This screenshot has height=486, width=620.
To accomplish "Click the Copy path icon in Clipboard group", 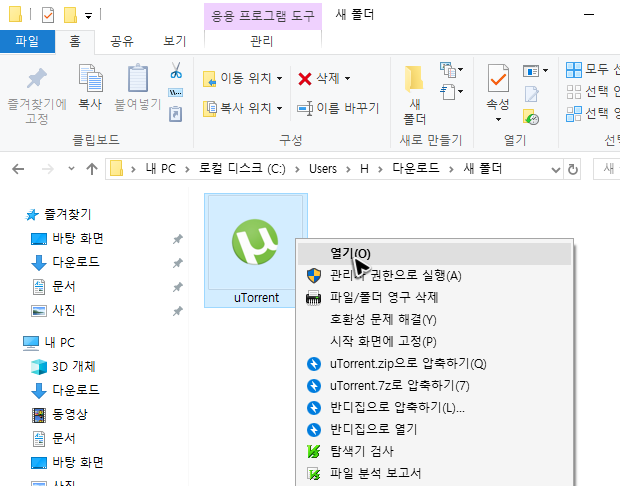I will (176, 93).
